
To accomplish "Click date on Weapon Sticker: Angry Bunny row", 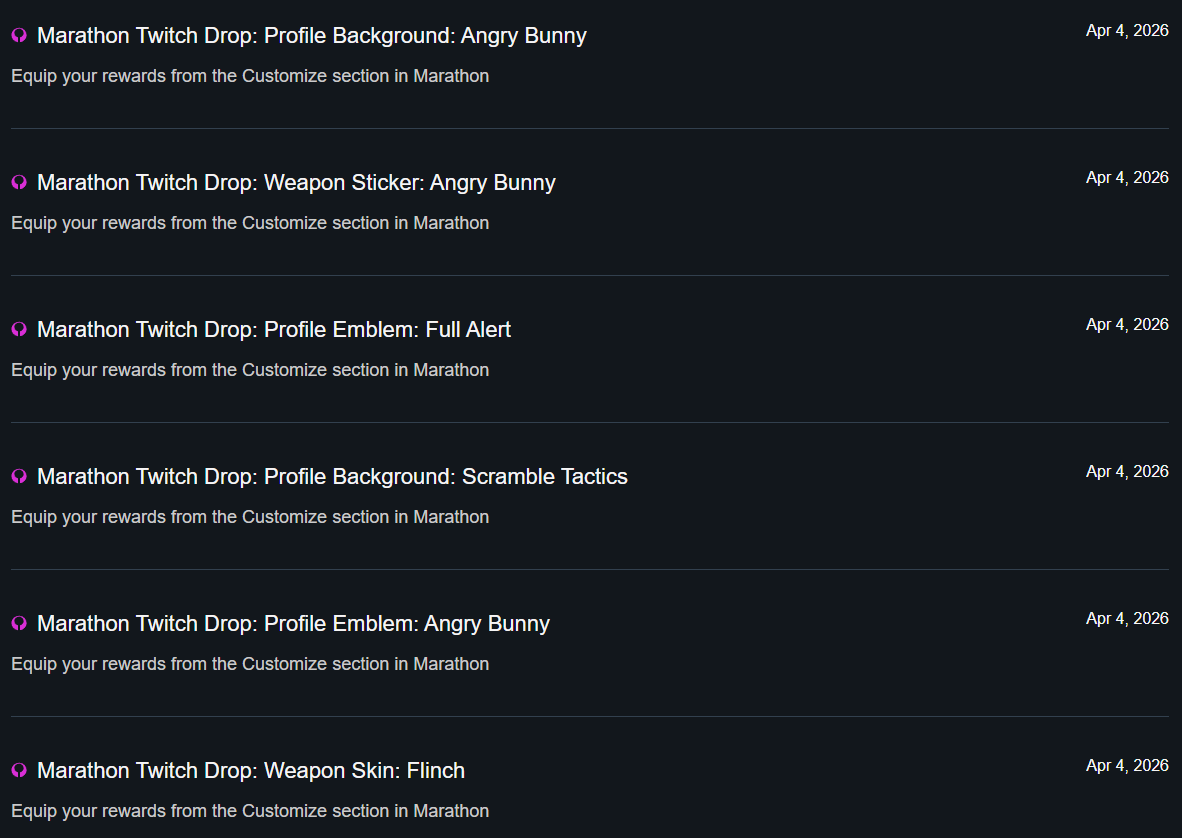I will tap(1127, 178).
